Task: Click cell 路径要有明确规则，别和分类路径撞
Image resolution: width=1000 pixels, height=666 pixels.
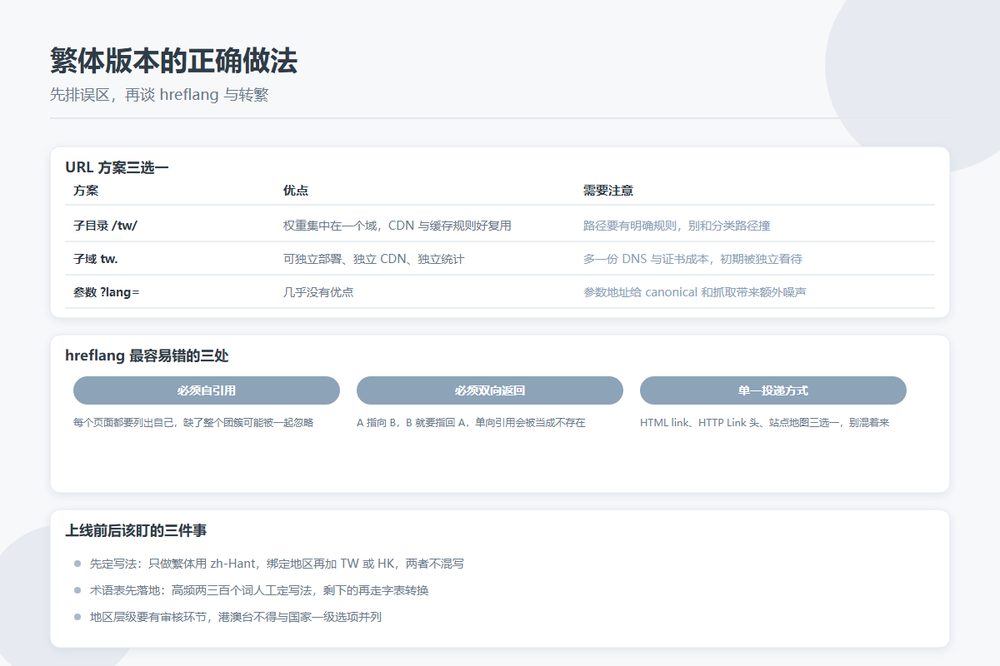Action: click(677, 225)
